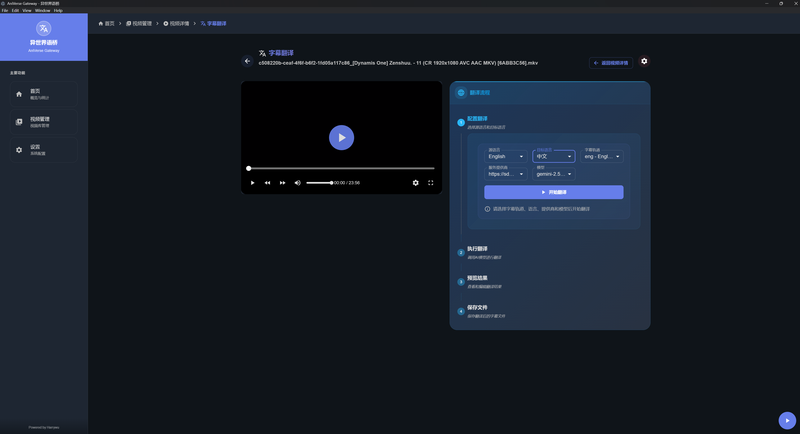Screen dimensions: 800x434
Task: Click the 返回视频详情 button
Action: point(611,62)
